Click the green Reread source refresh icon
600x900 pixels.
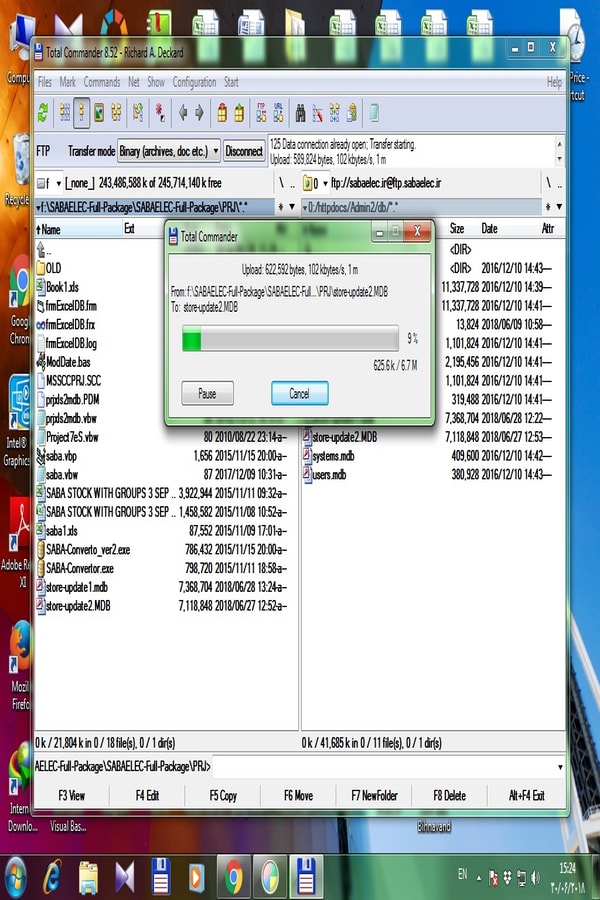point(43,113)
